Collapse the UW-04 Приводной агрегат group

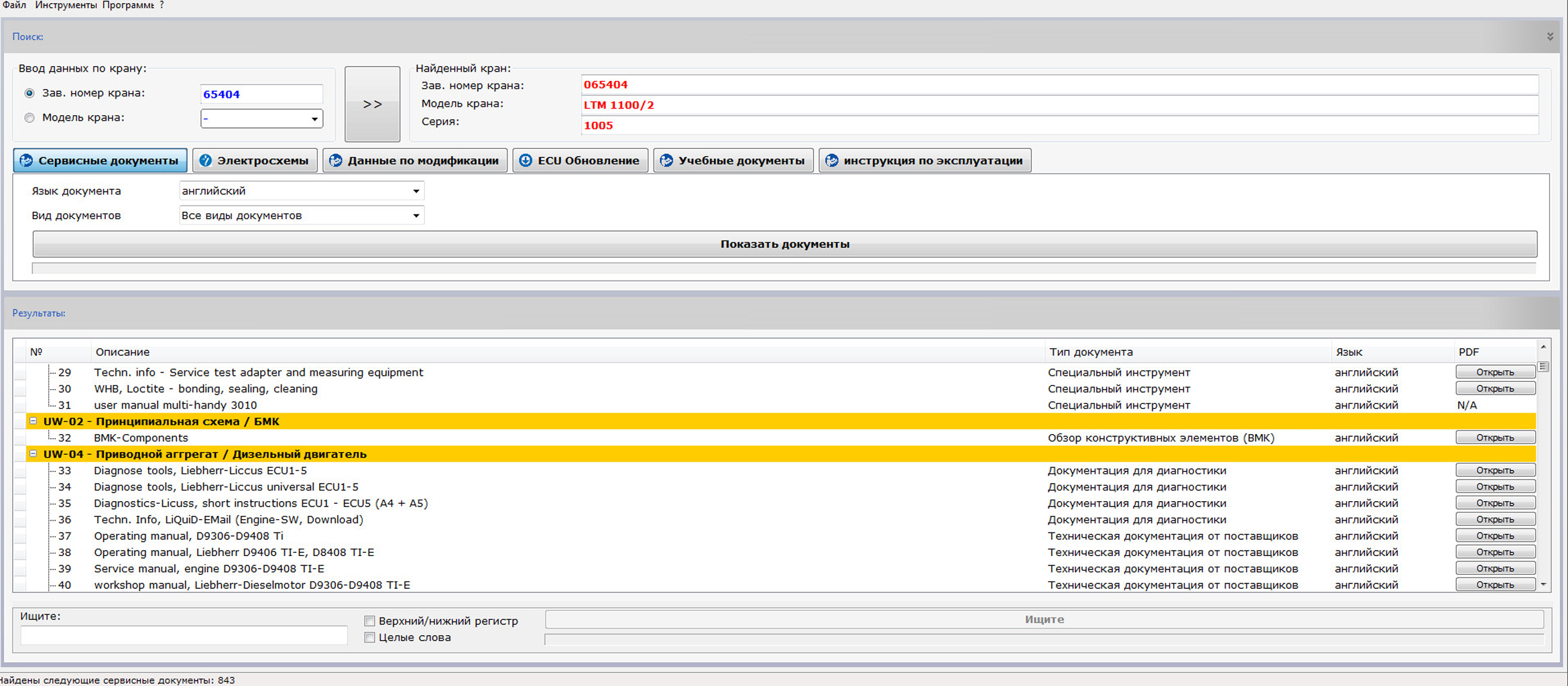tap(33, 454)
